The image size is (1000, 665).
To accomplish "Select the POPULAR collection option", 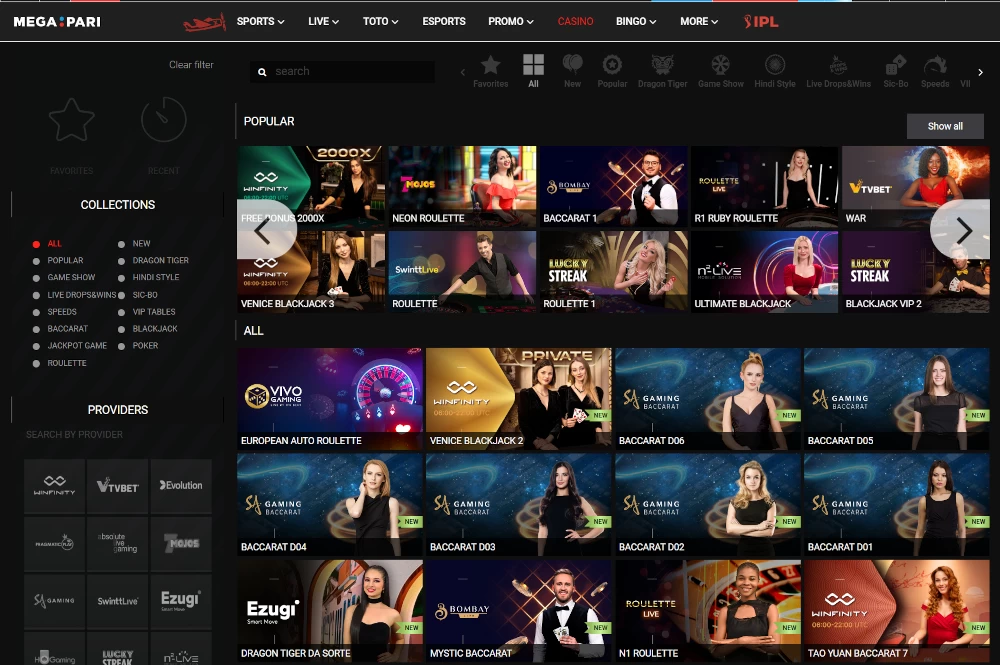I will (x=58, y=260).
